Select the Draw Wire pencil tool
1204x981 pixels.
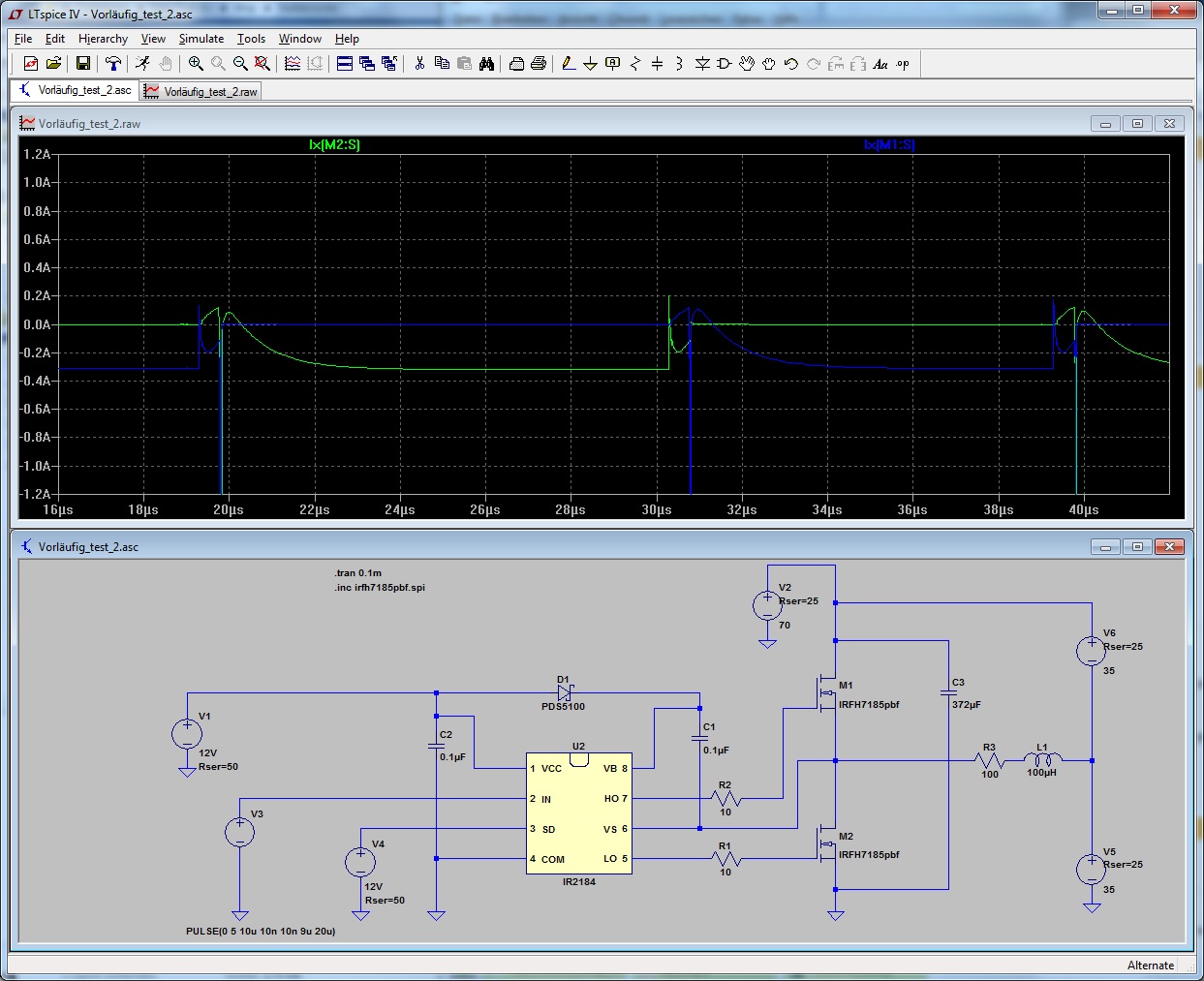pyautogui.click(x=569, y=64)
